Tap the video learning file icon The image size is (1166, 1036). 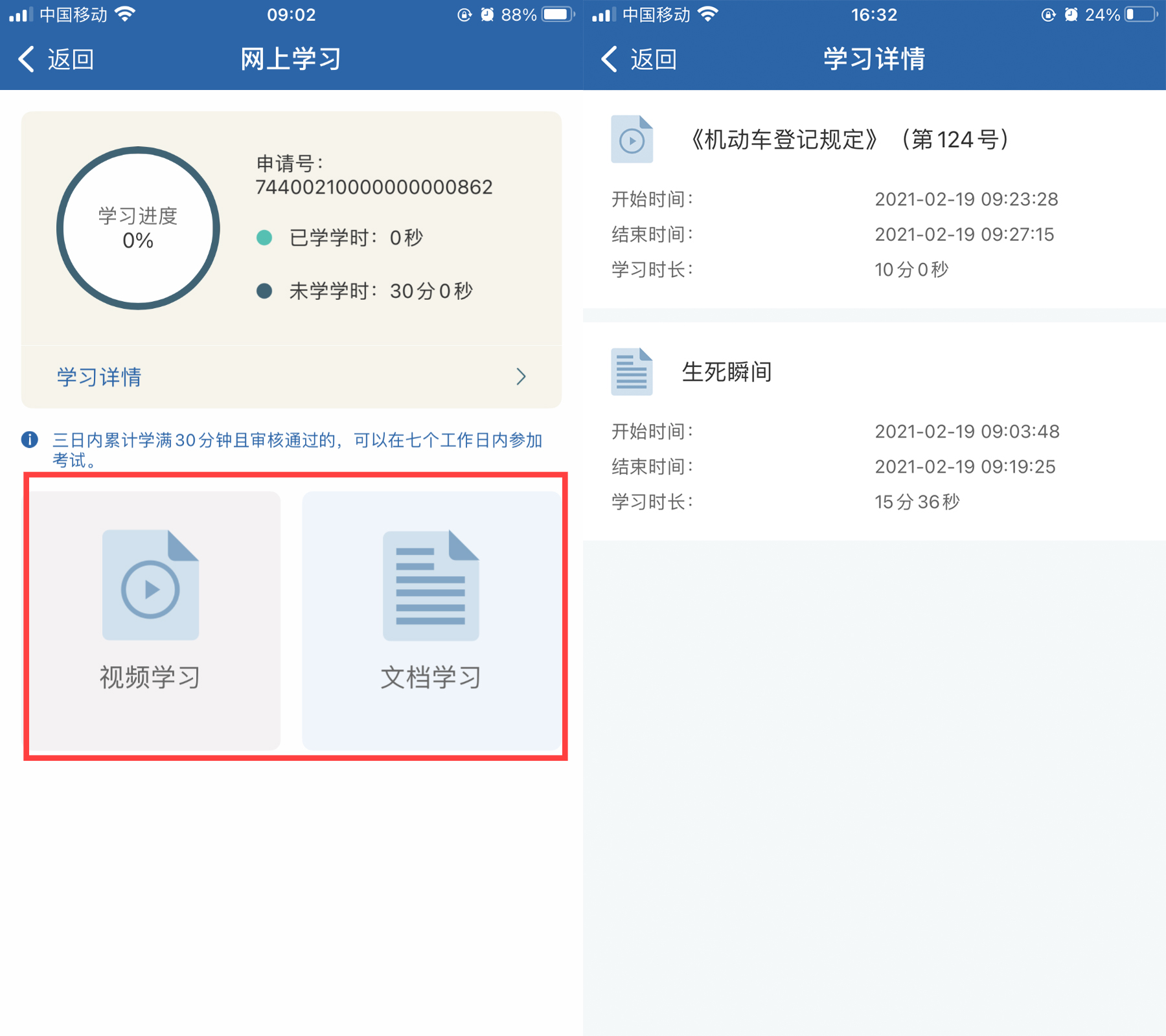[x=150, y=585]
